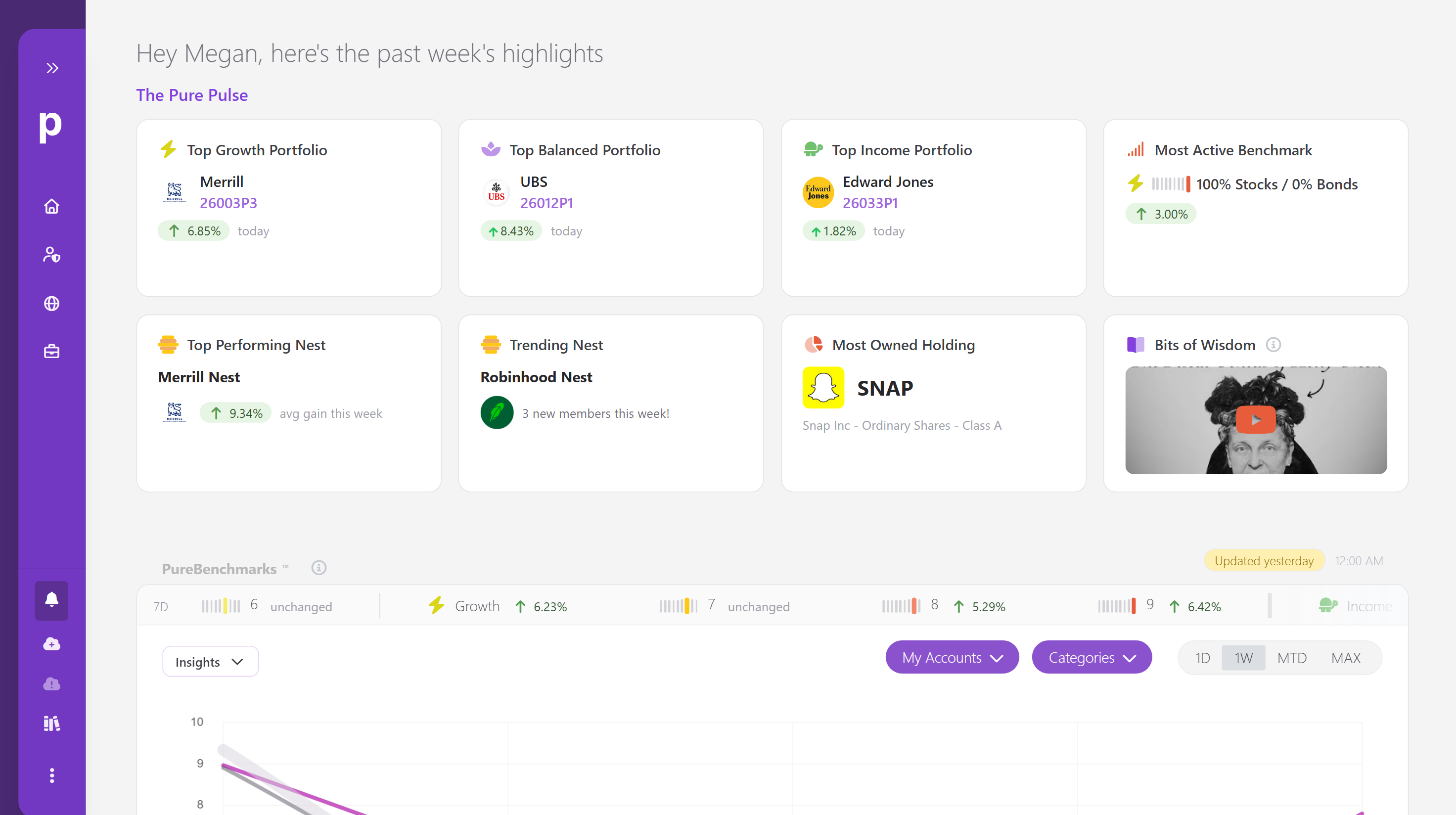Open The Pure Pulse link
Screen dimensions: 1456x815
click(x=191, y=95)
